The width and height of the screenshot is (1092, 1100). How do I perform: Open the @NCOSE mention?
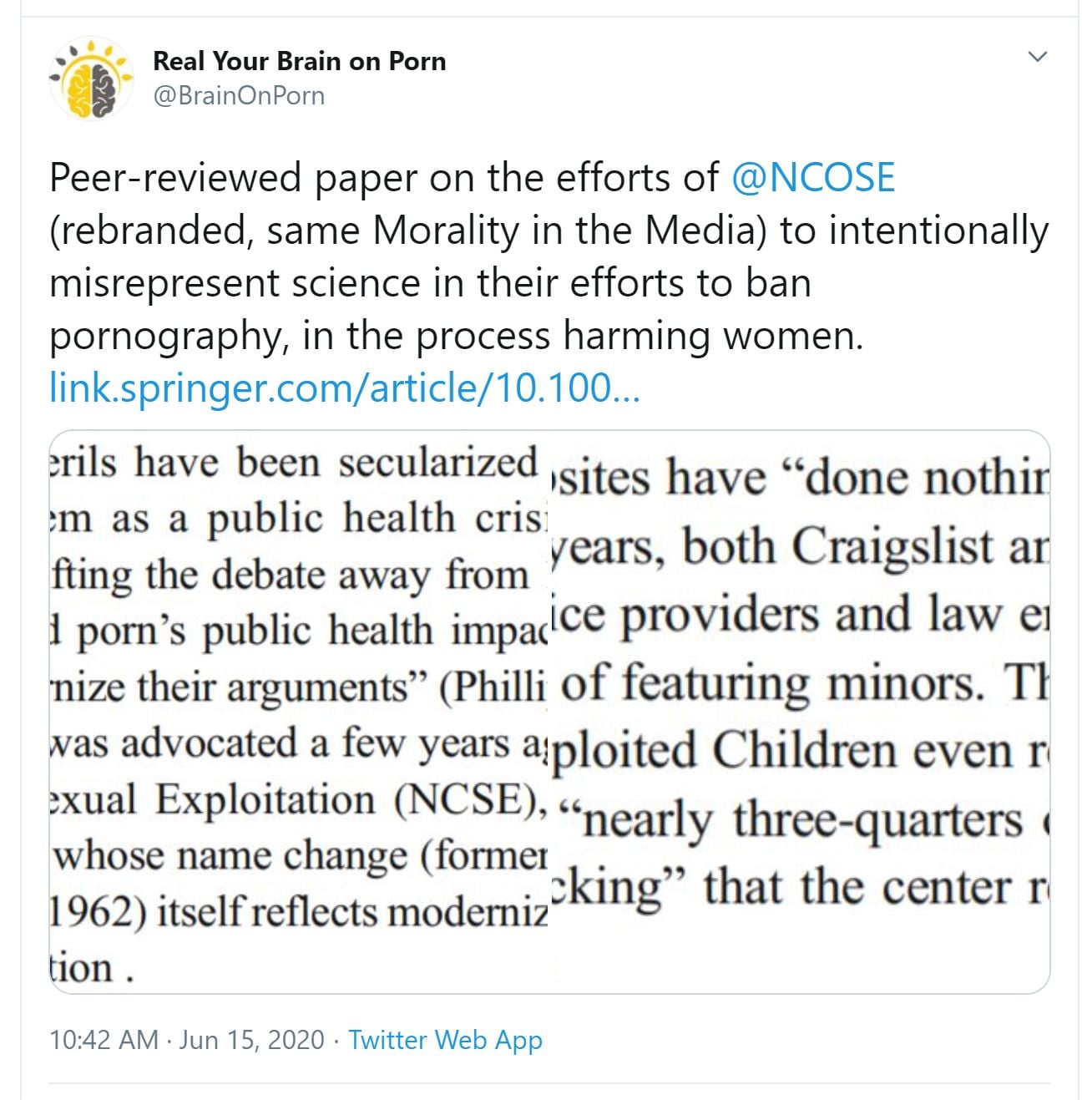[812, 178]
